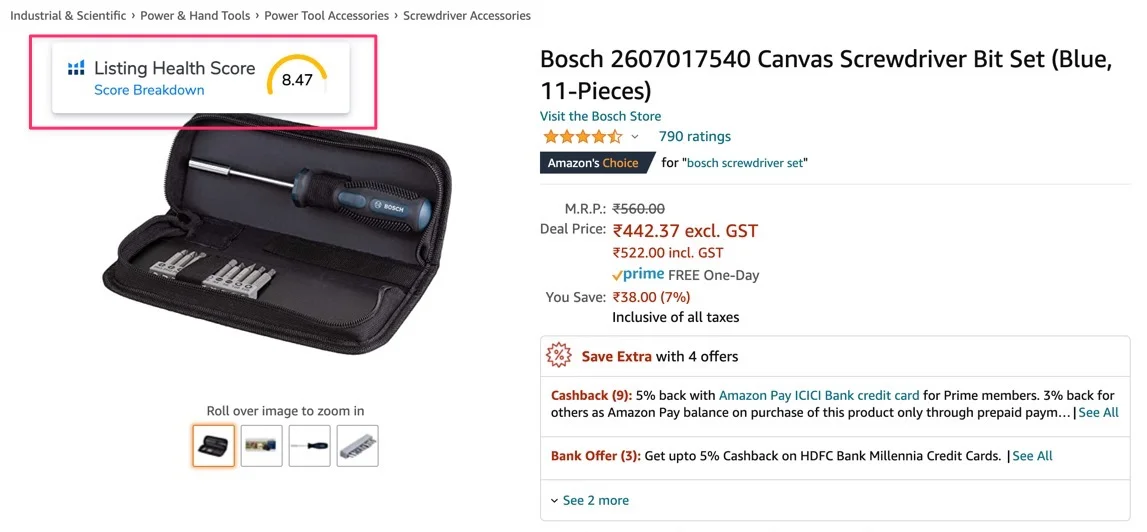Click the star rating icons
This screenshot has height=532, width=1147.
pyautogui.click(x=582, y=136)
